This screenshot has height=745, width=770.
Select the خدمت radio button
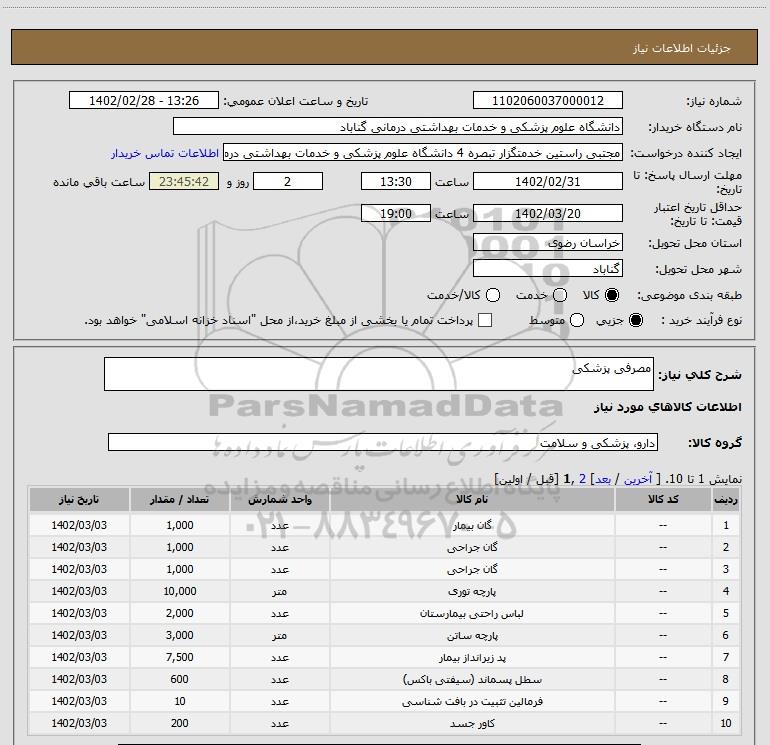(560, 295)
